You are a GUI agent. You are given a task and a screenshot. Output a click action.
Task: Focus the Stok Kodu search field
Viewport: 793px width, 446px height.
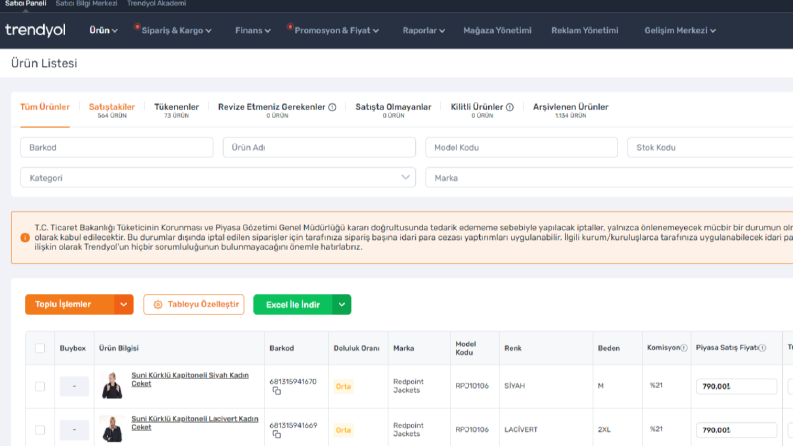click(x=710, y=147)
